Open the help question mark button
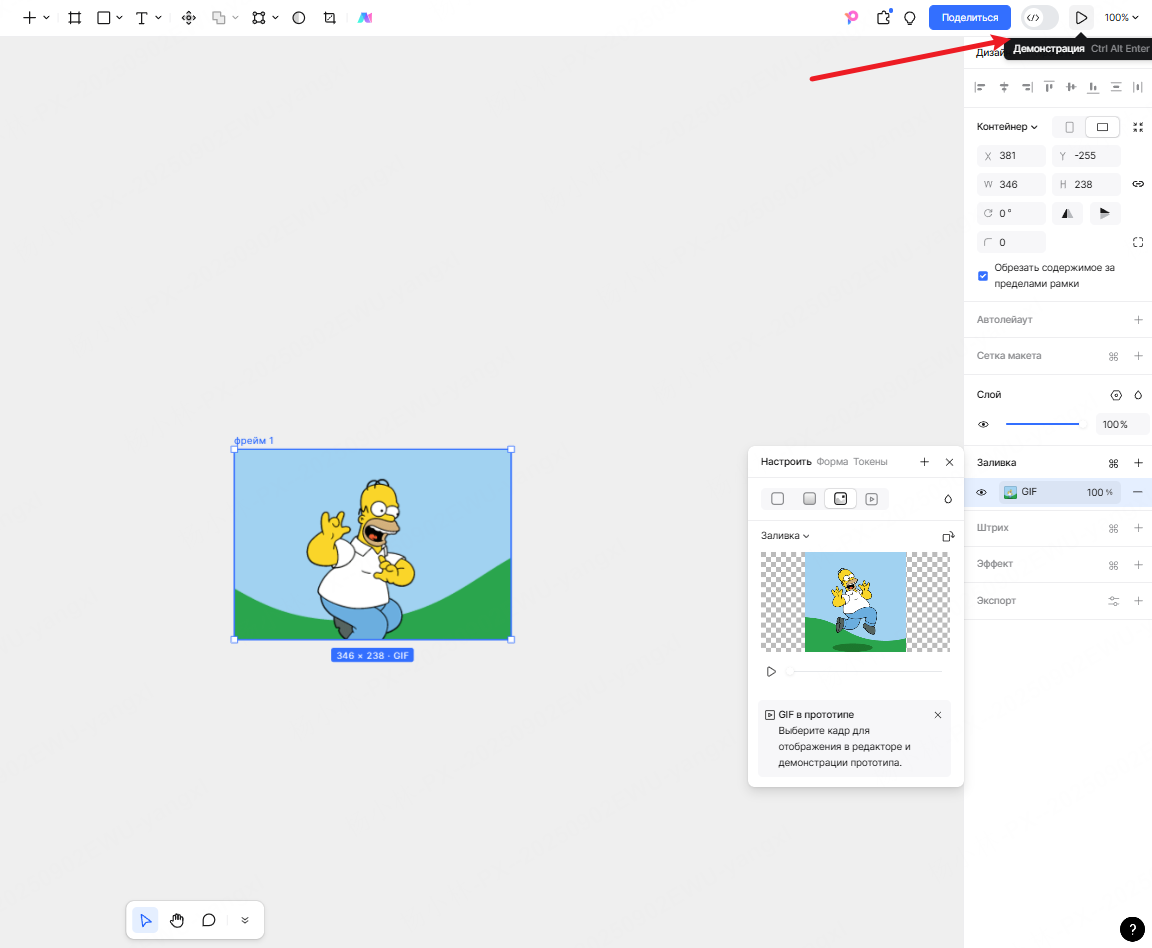Viewport: 1152px width, 948px height. coord(1131,928)
